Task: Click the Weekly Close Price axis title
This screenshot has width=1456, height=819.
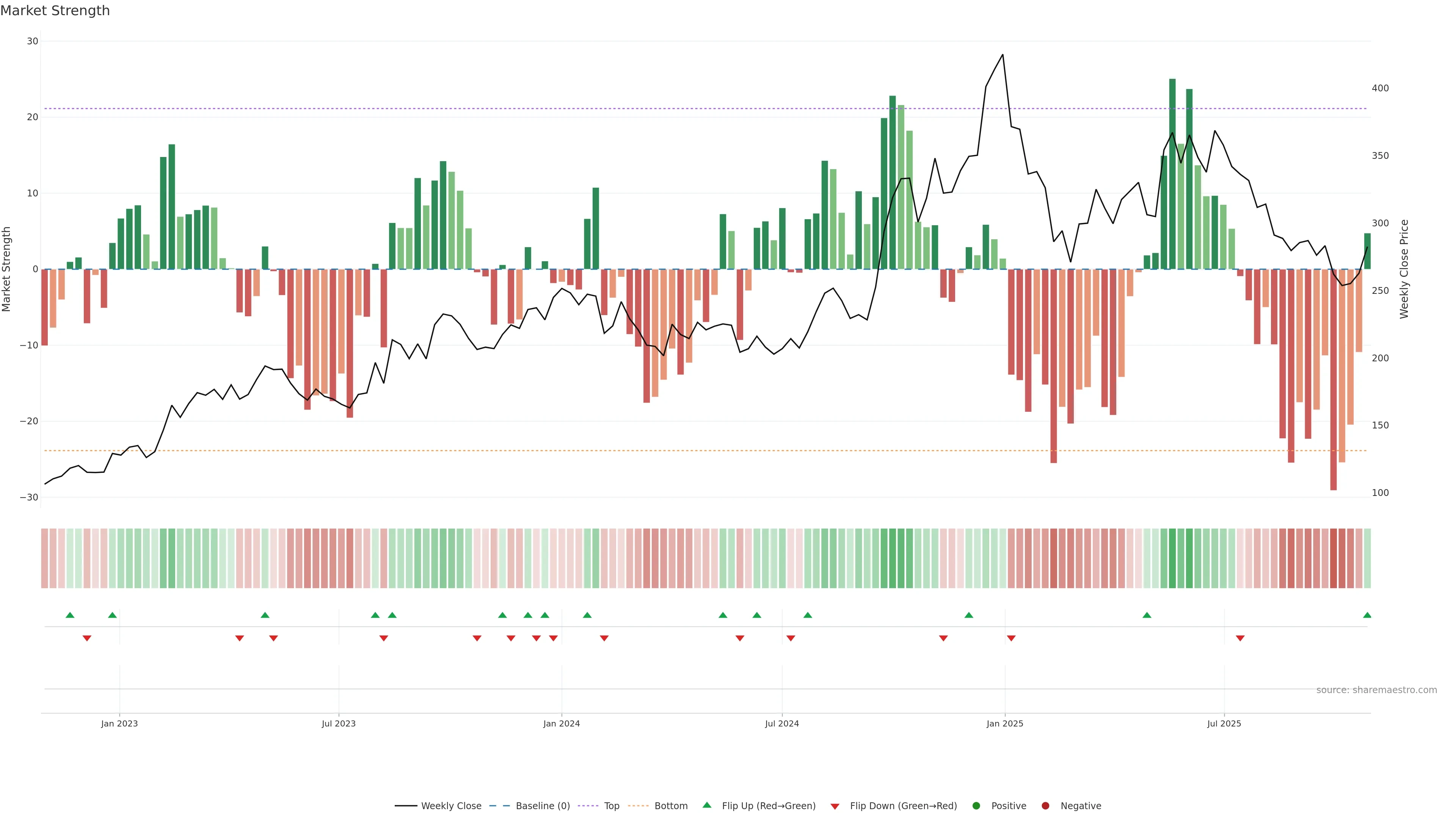Action: click(x=1404, y=269)
